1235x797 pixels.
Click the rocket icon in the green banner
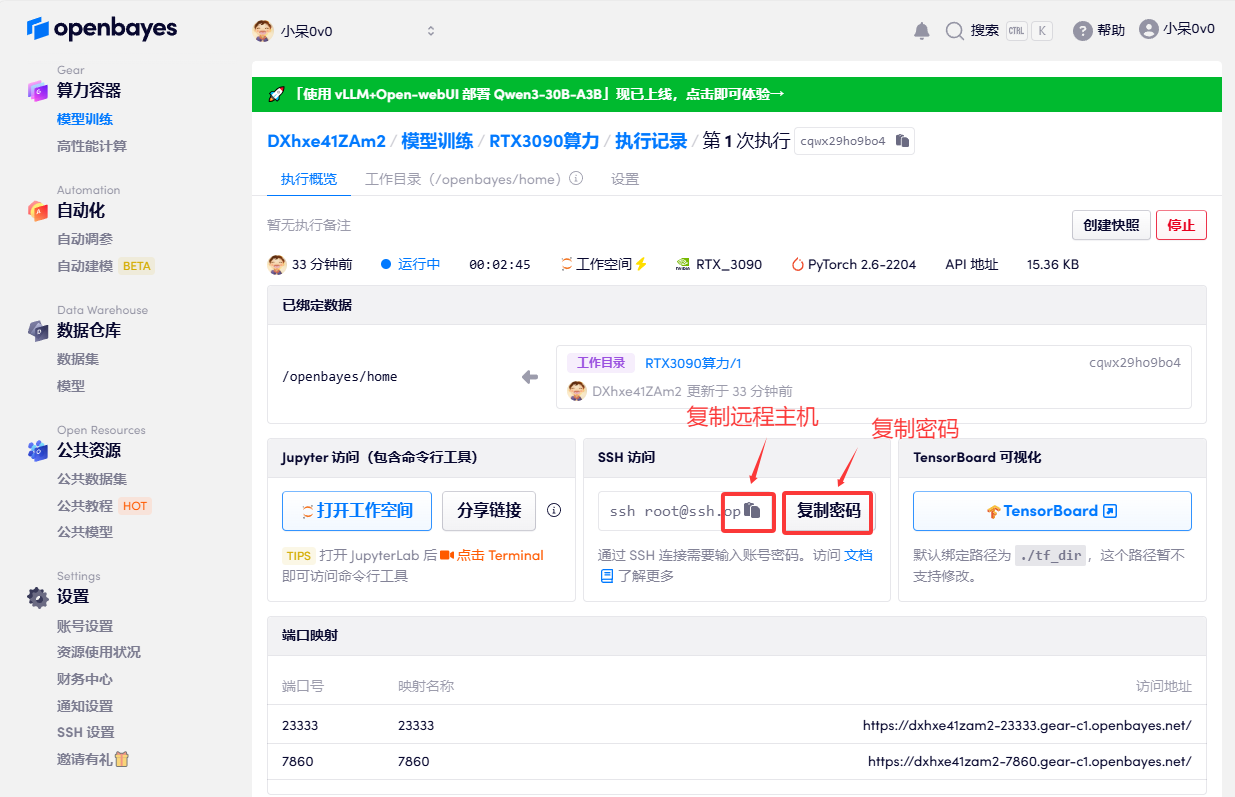[x=277, y=94]
